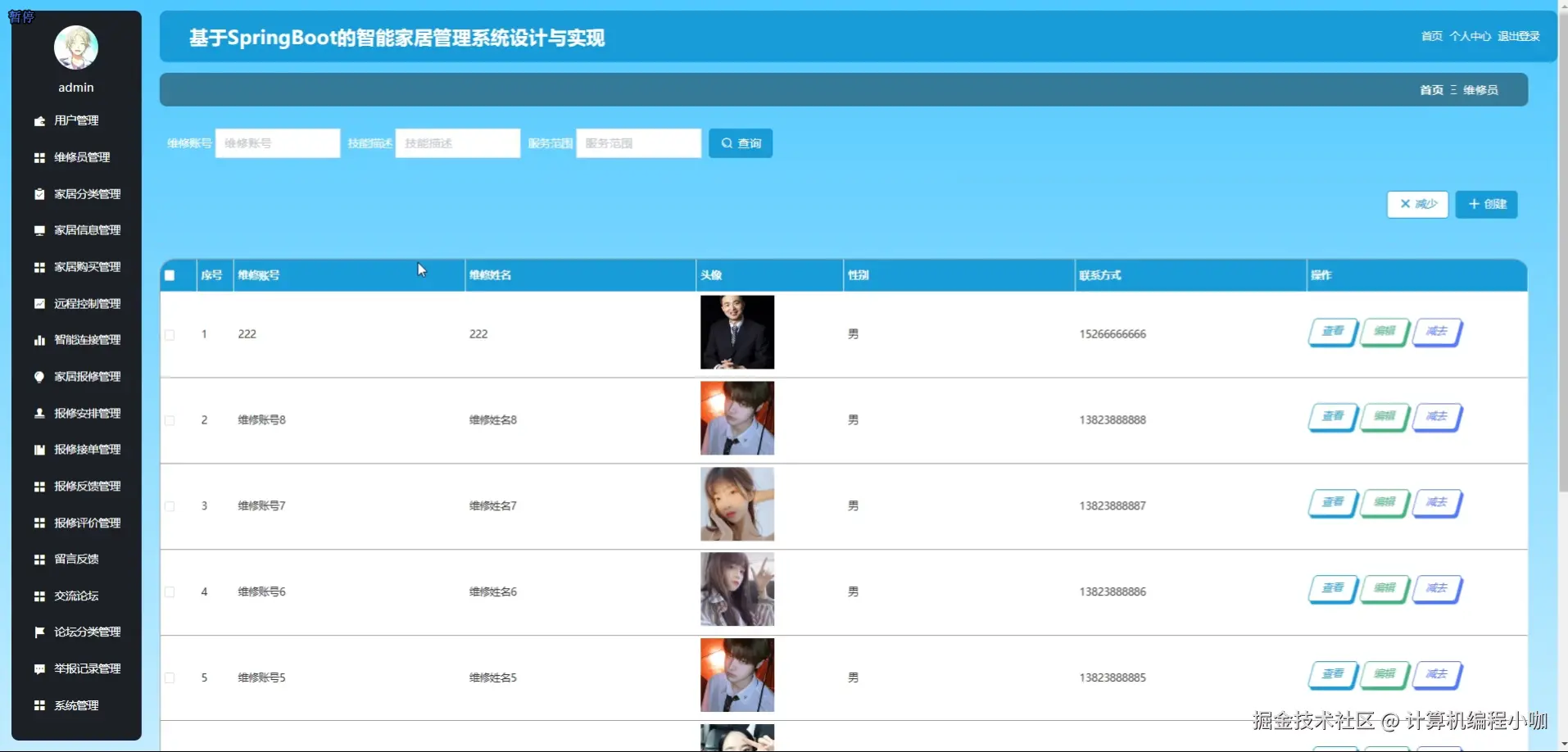Click 减去 for 维修账号6

coord(1437,589)
